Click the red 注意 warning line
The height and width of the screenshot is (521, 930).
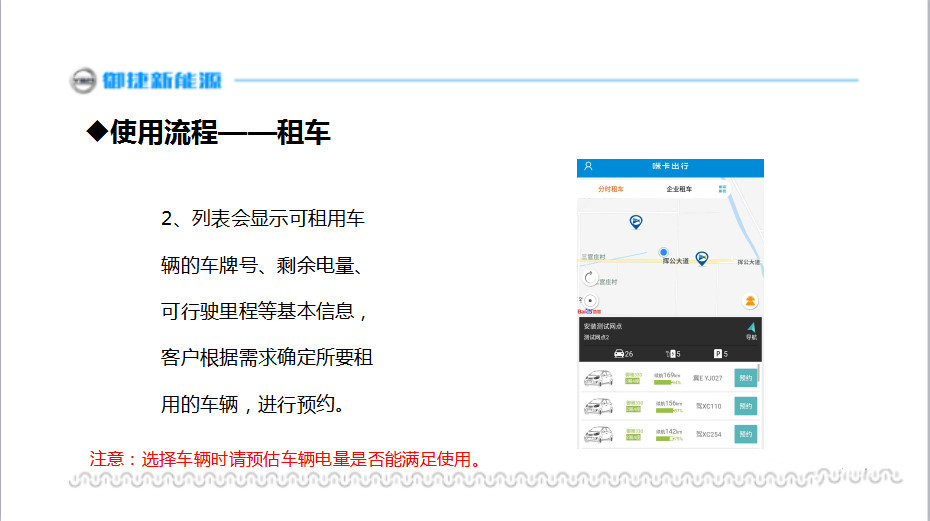(286, 459)
